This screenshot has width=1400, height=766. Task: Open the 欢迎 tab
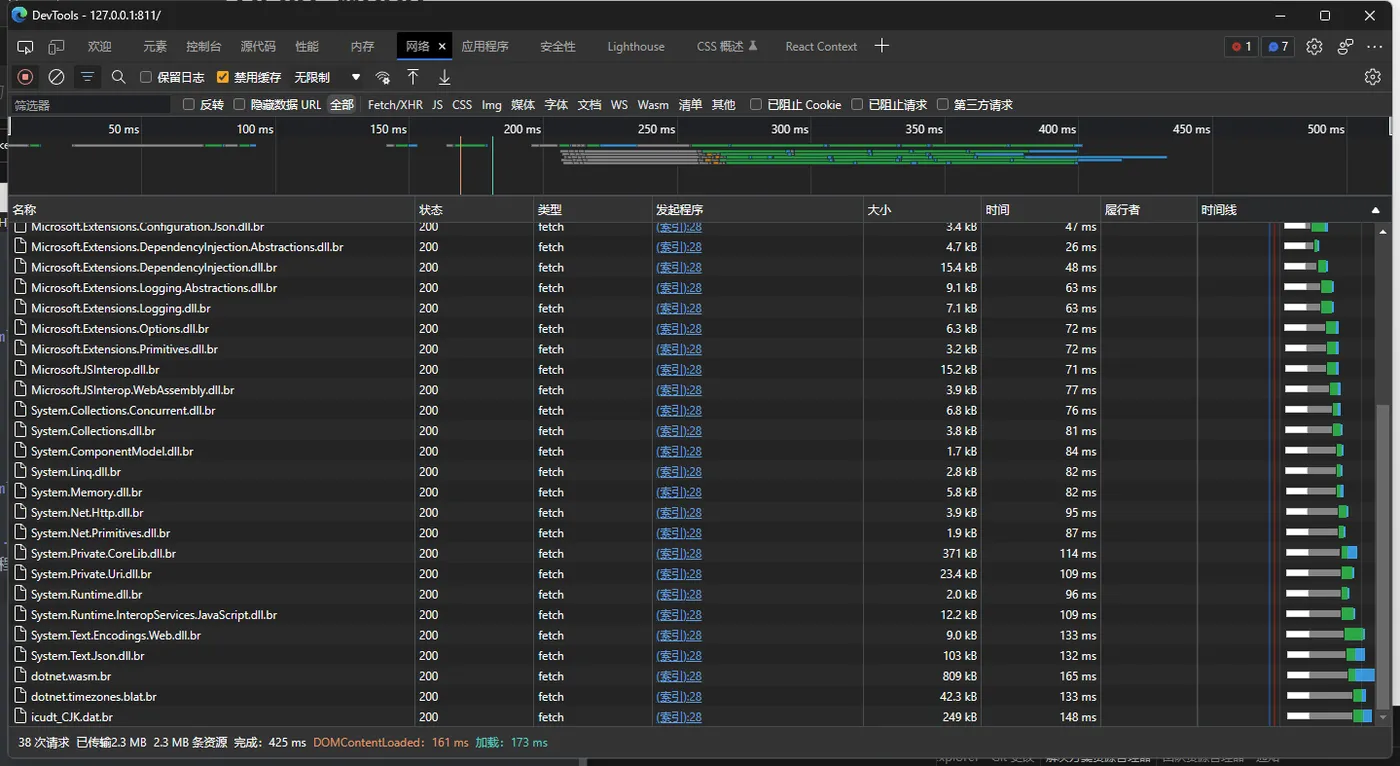99,47
